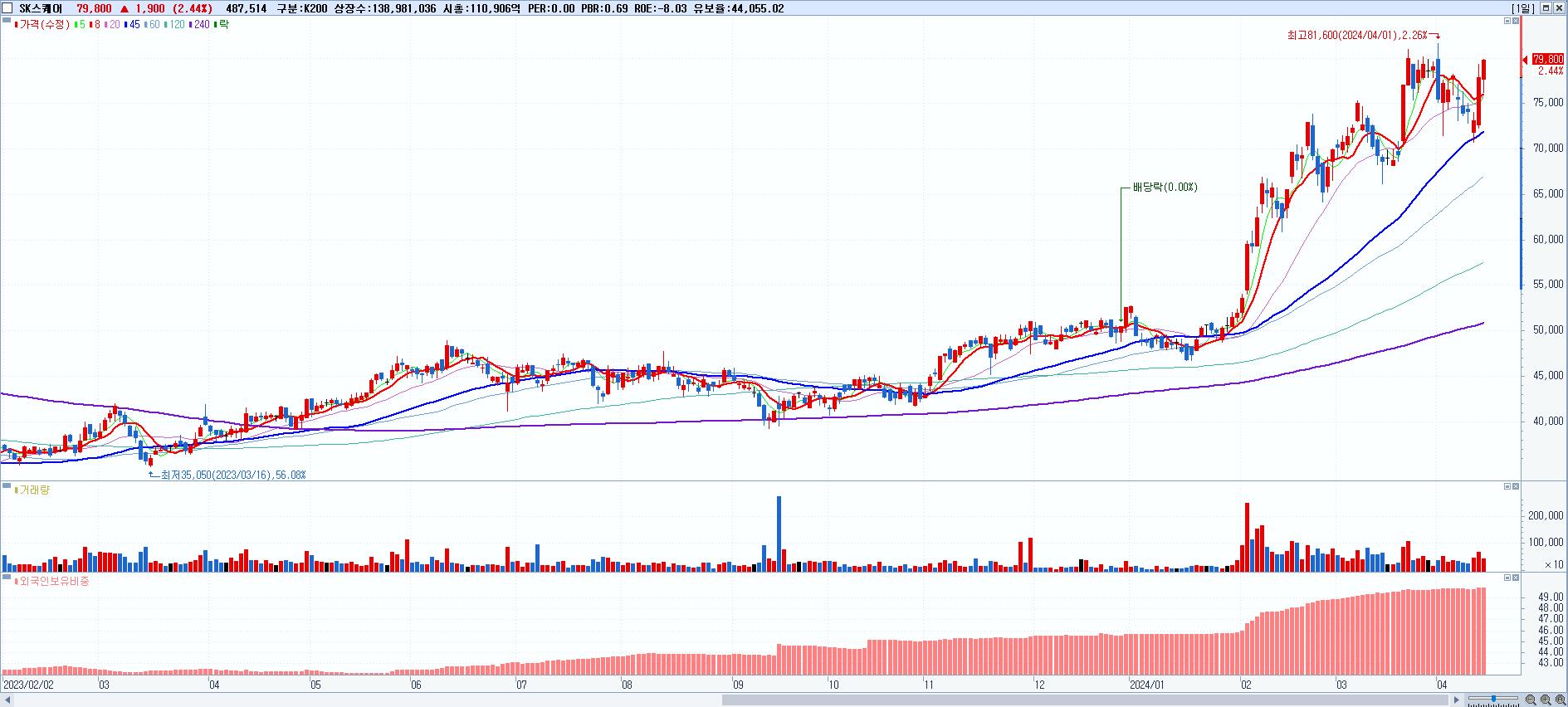Viewport: 1568px width, 707px height.
Task: Click the 2024/01 date axis label
Action: coord(1147,685)
